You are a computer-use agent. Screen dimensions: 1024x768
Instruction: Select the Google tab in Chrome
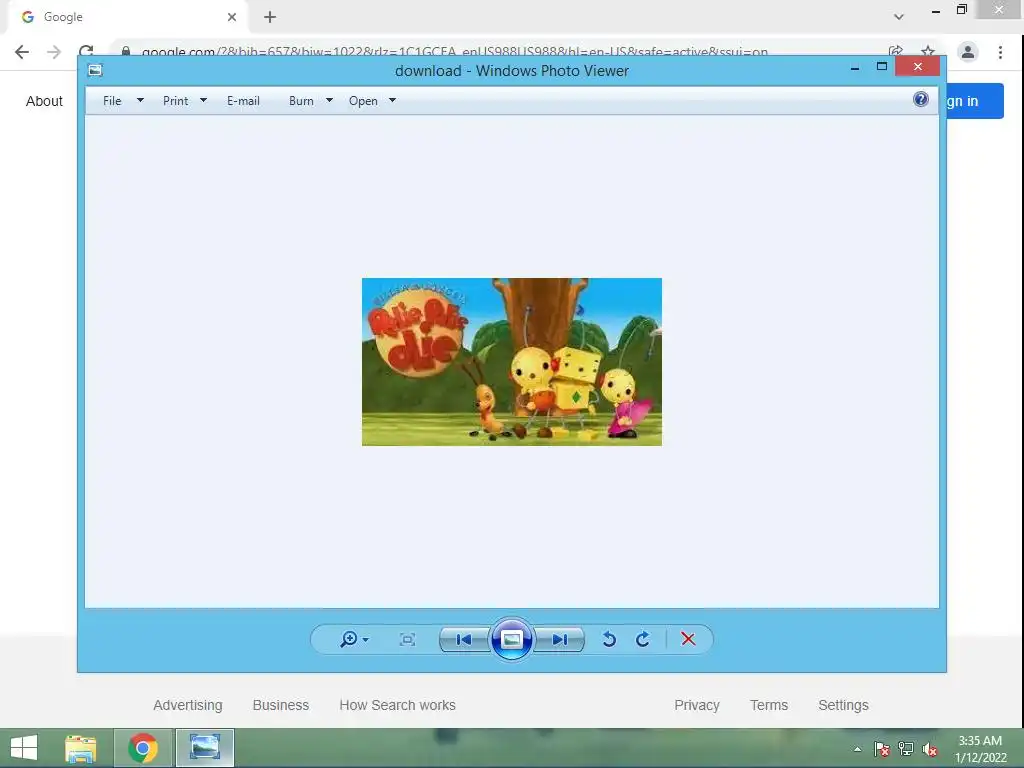pos(127,17)
